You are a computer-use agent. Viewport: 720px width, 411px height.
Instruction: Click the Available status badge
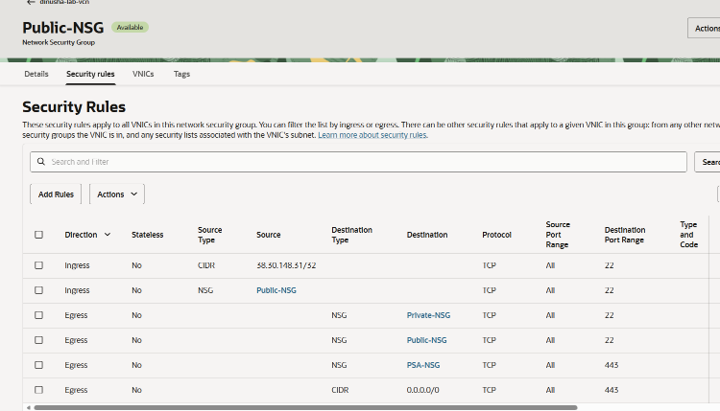click(130, 28)
